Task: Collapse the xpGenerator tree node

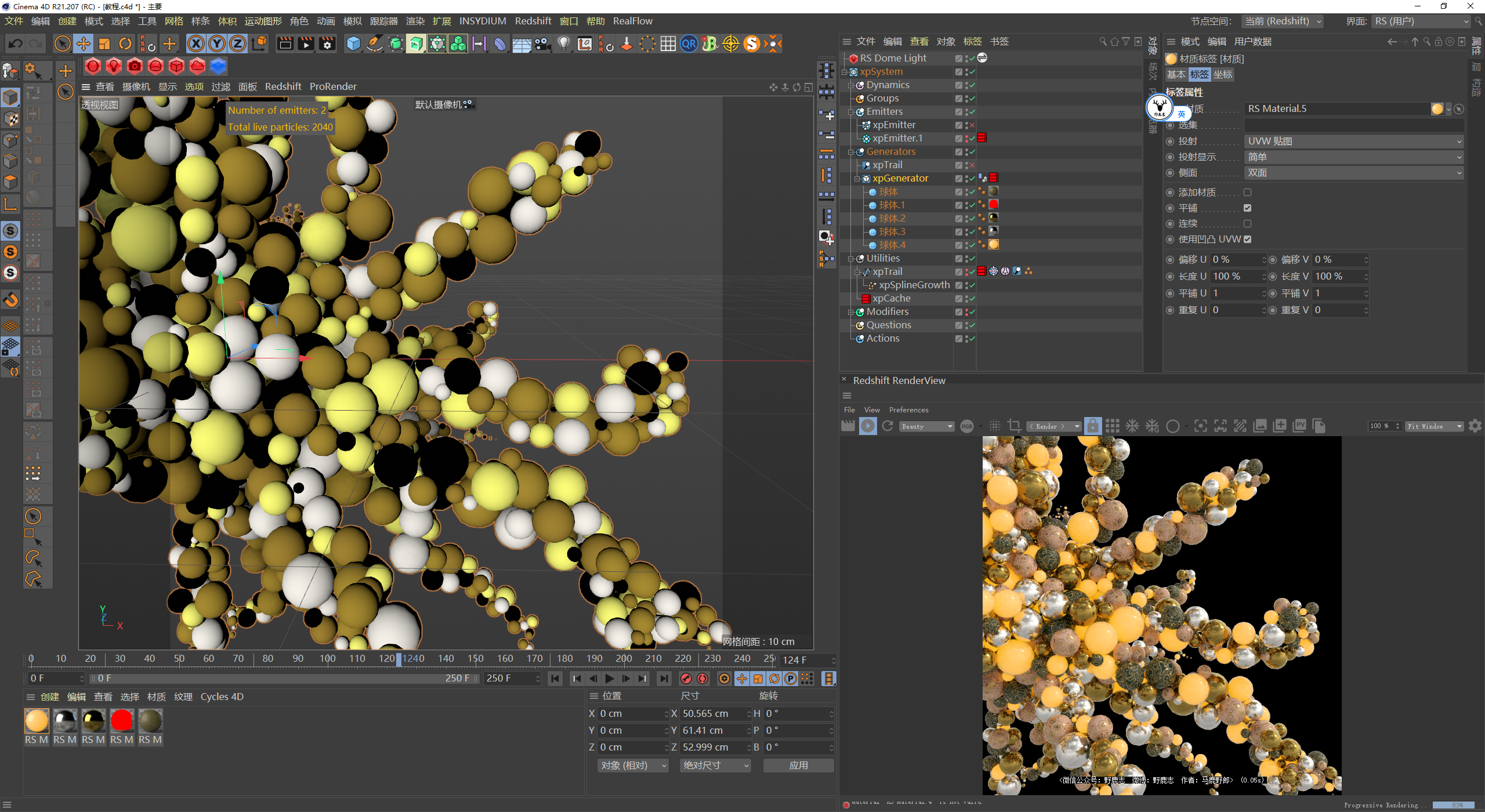Action: pyautogui.click(x=856, y=179)
